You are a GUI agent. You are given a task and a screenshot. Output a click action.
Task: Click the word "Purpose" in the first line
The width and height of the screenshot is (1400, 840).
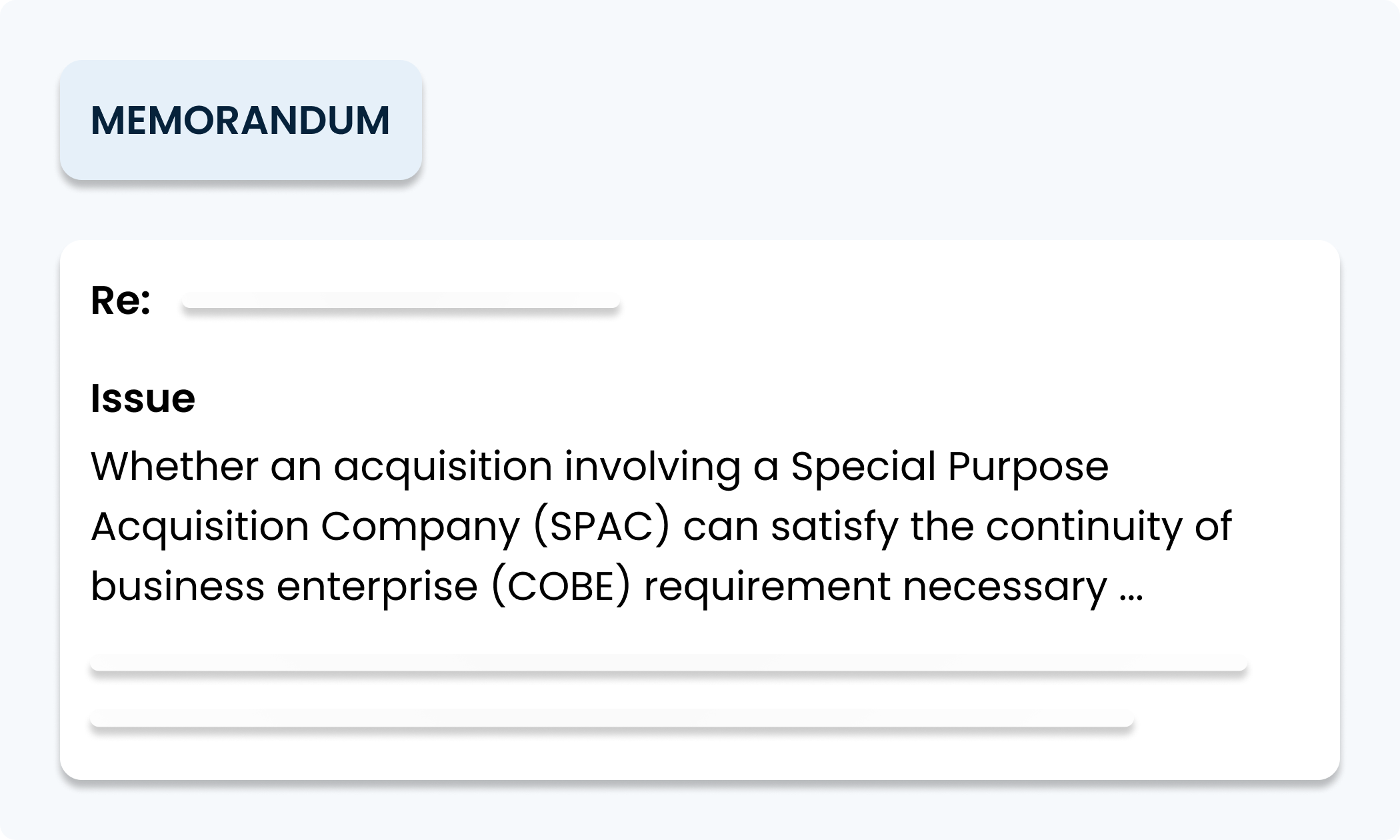1028,466
